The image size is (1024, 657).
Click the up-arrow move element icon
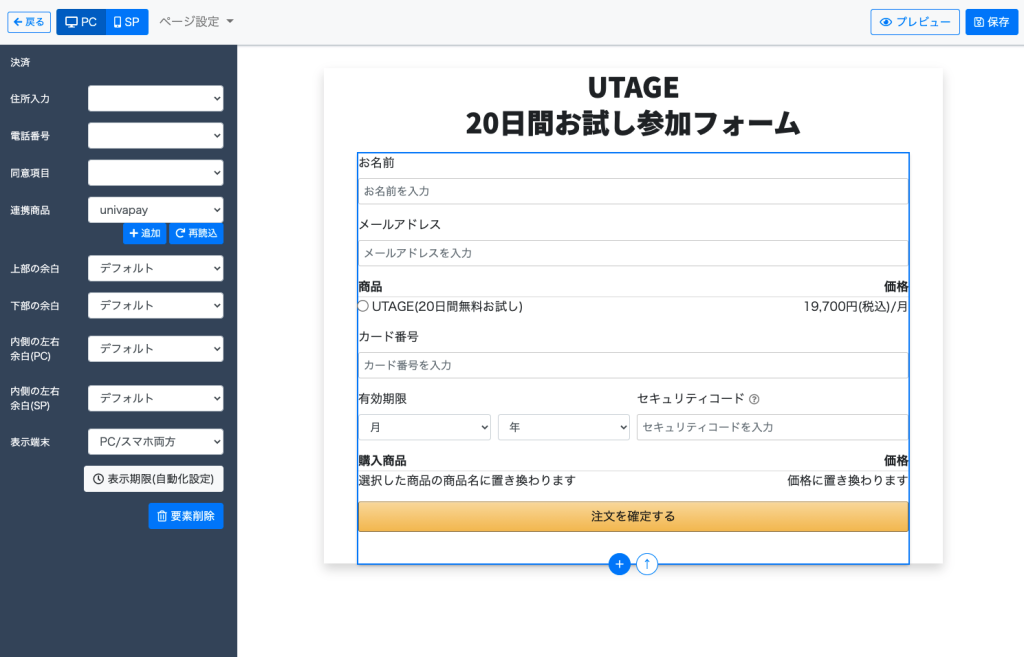click(647, 564)
